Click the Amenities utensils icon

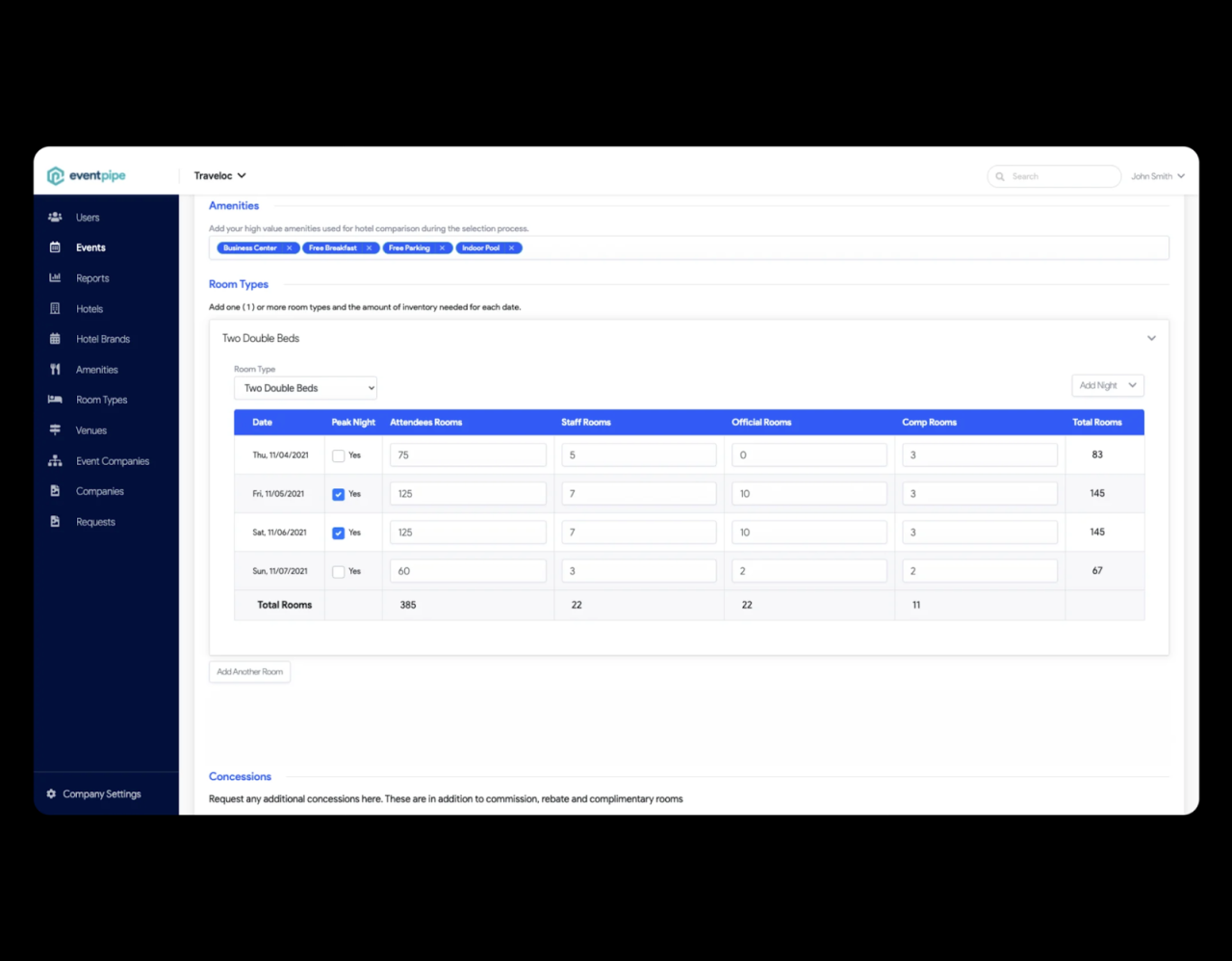click(x=55, y=370)
